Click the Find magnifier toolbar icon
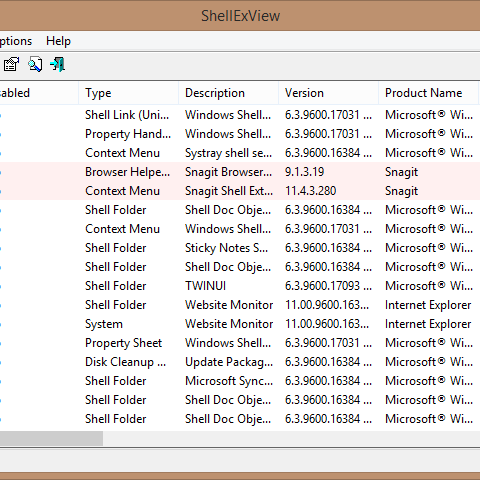Screen dimensions: 480x480 pos(35,64)
